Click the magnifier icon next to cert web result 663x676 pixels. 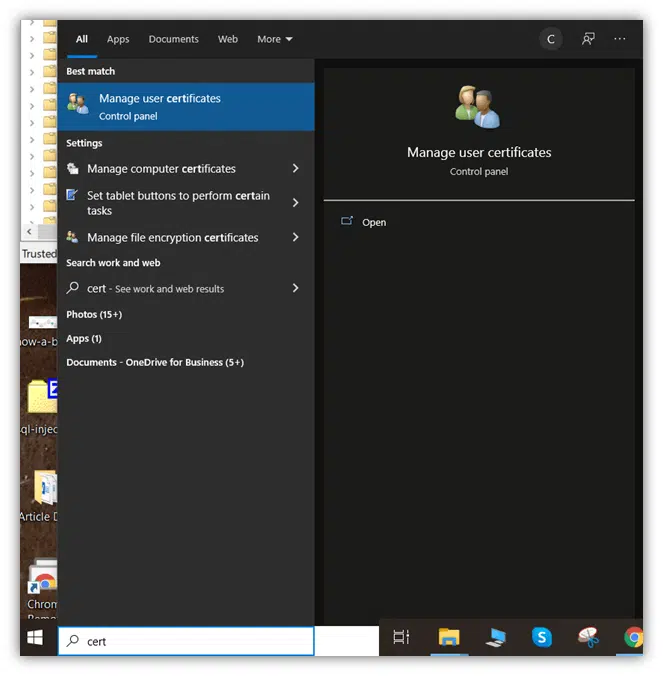[72, 288]
